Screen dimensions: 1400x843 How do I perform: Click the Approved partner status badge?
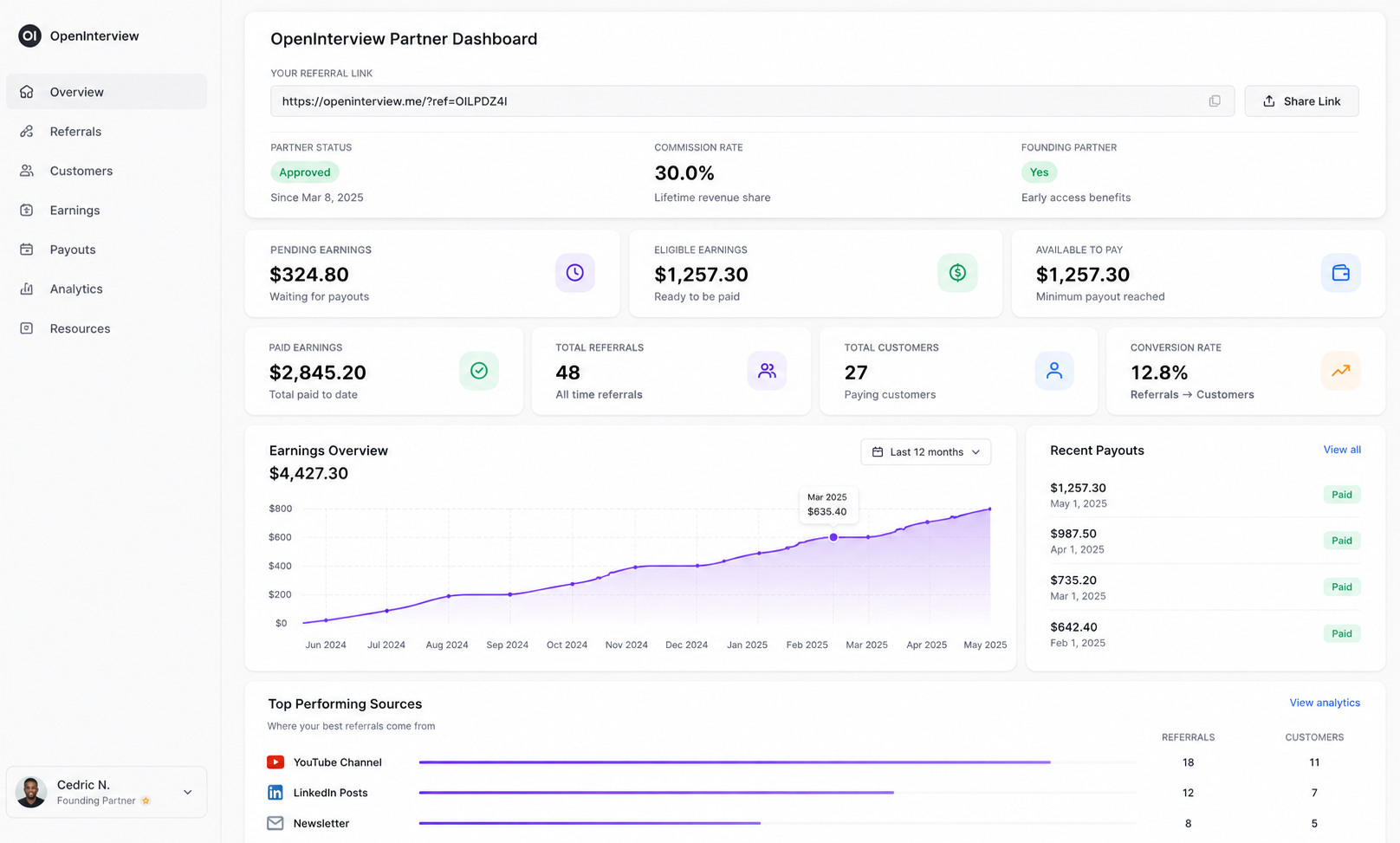[x=305, y=172]
